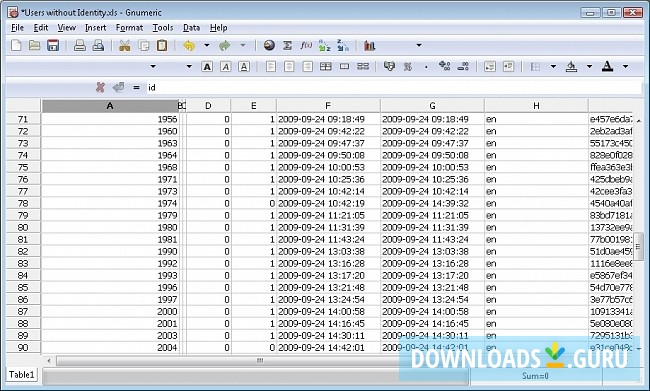Split merged cells icon
This screenshot has height=391, width=650.
[363, 66]
